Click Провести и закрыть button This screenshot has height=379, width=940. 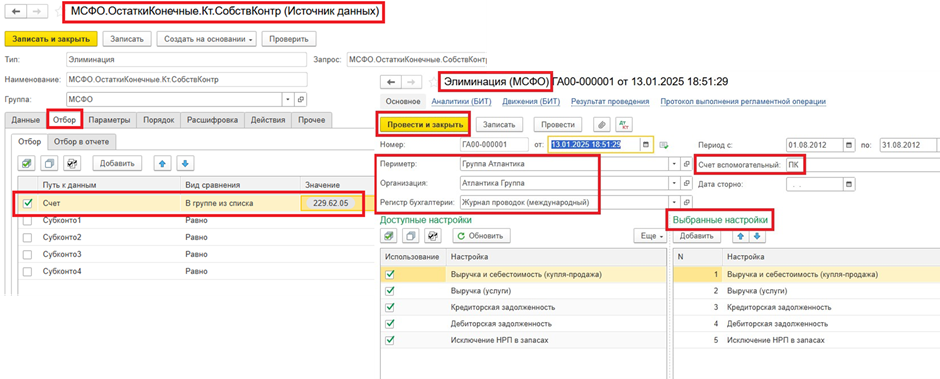[425, 125]
